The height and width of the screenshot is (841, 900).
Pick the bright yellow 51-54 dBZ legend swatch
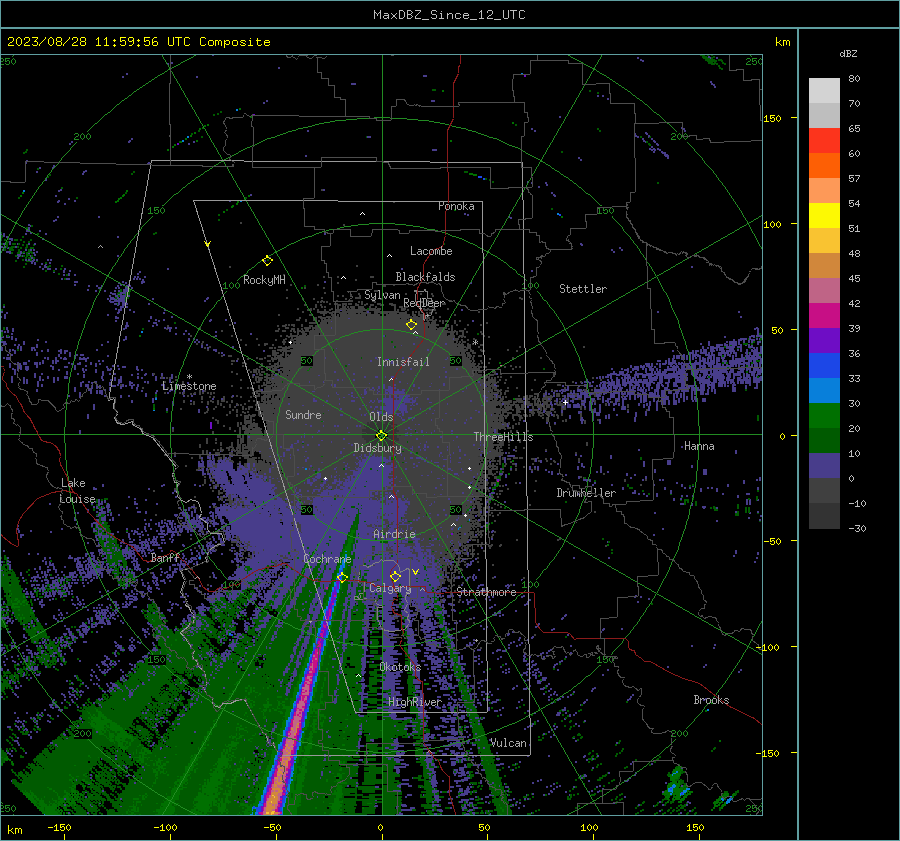pos(824,215)
